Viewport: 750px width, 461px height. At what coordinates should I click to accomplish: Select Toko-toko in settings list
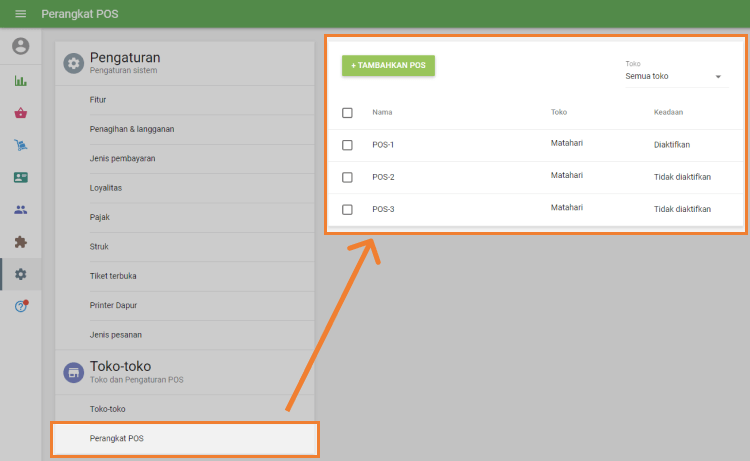tap(108, 409)
